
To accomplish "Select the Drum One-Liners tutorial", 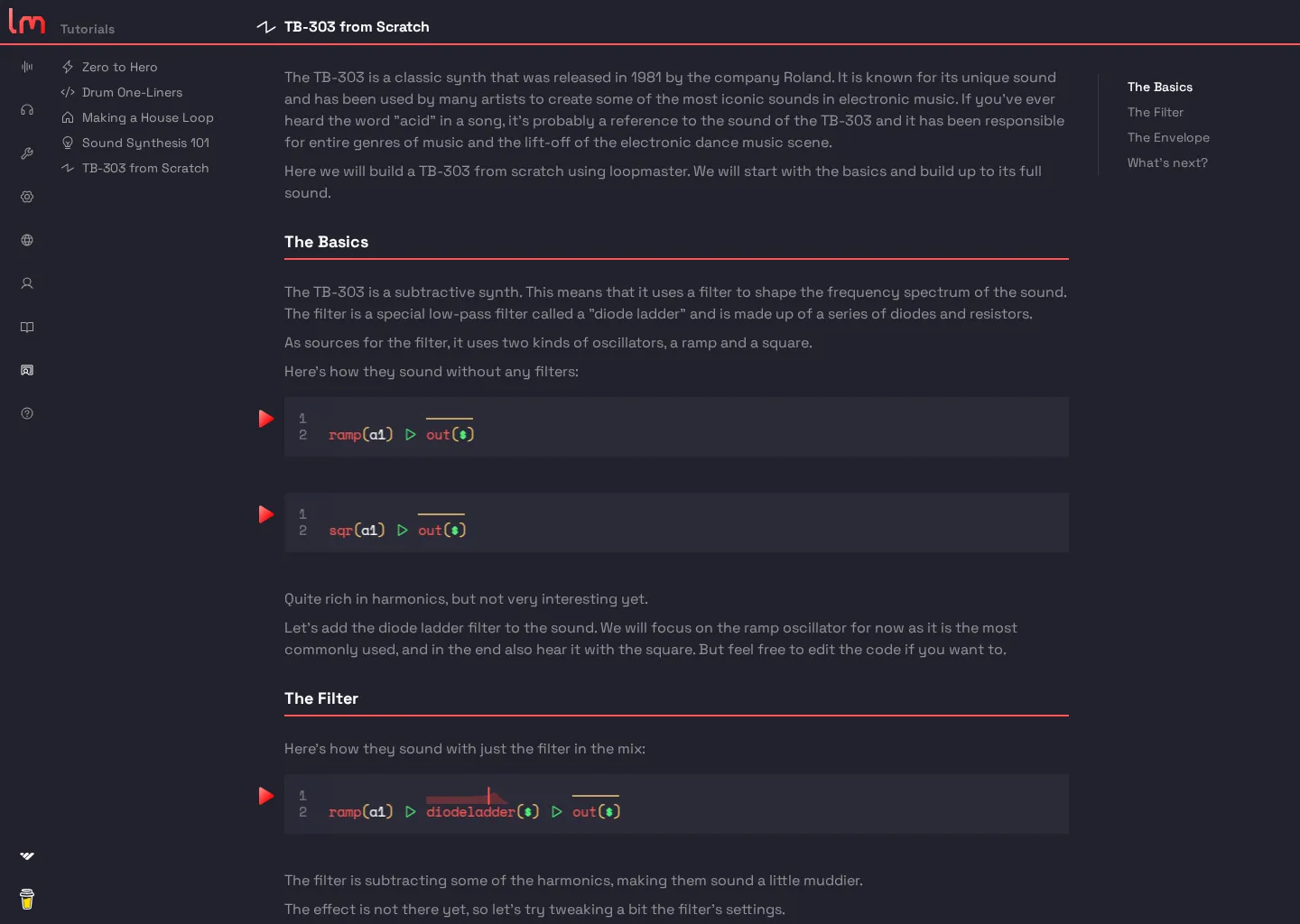I will [132, 92].
